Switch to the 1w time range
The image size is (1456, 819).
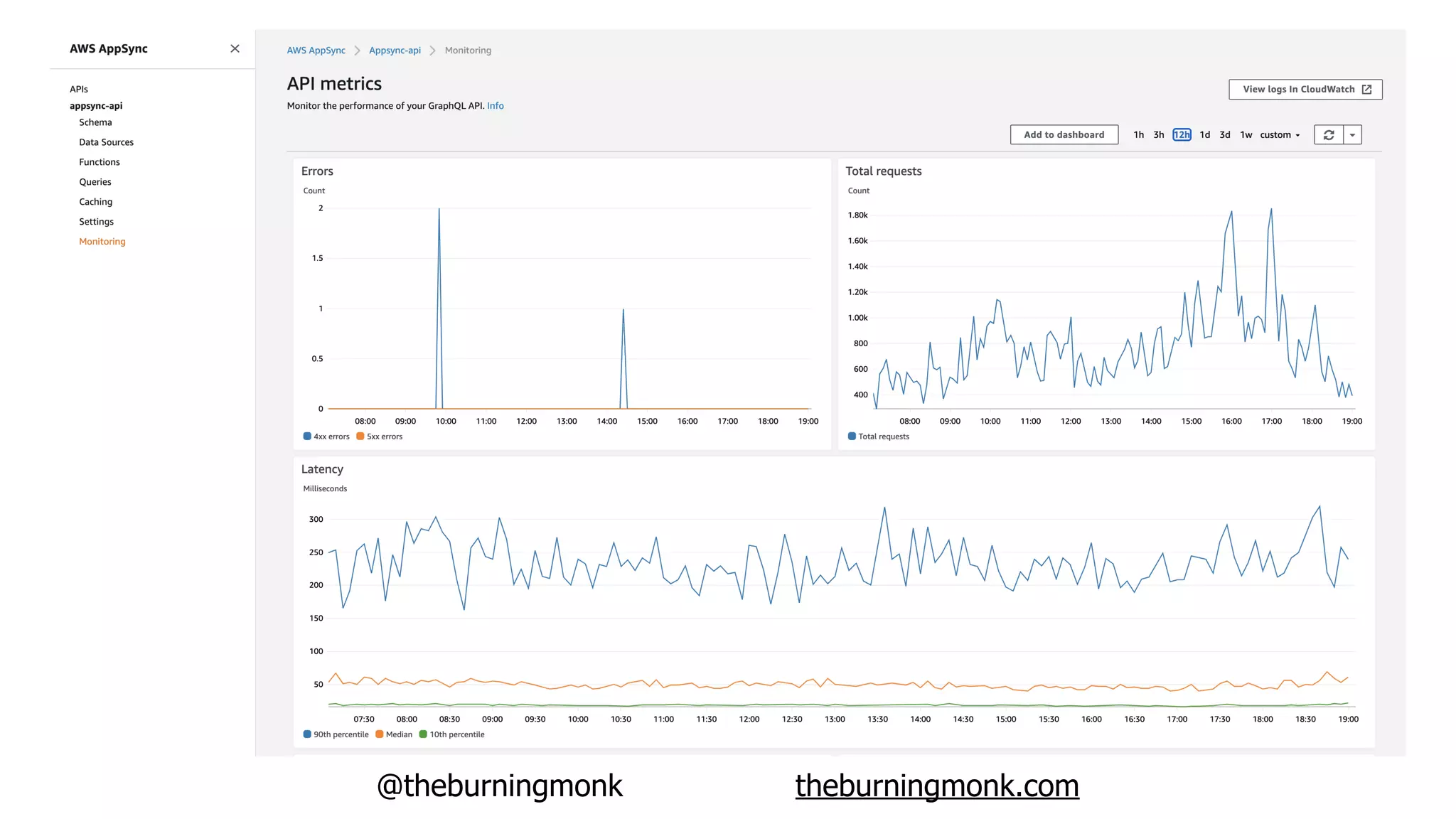(1246, 135)
